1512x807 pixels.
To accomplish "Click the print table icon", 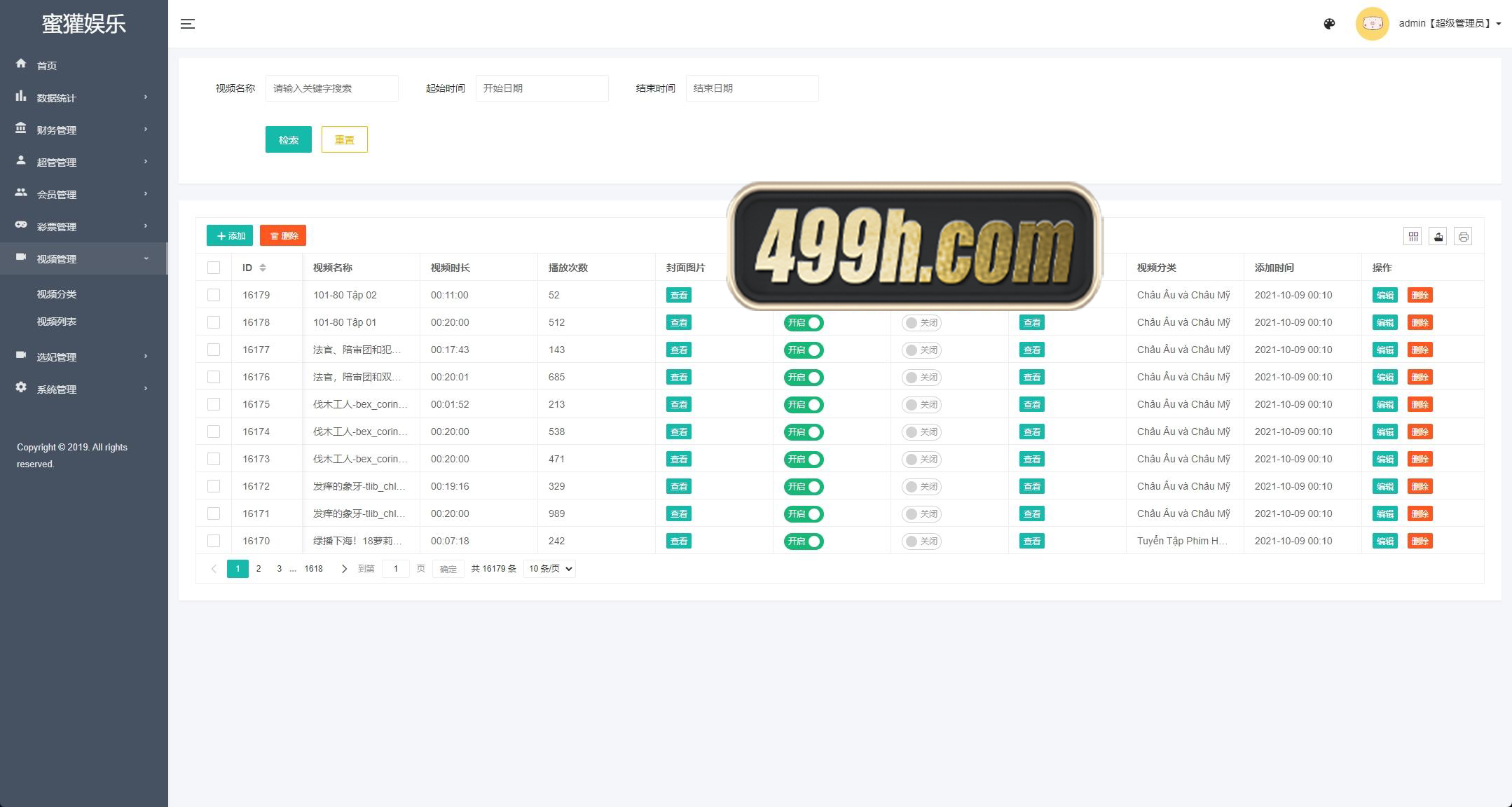I will [x=1463, y=236].
